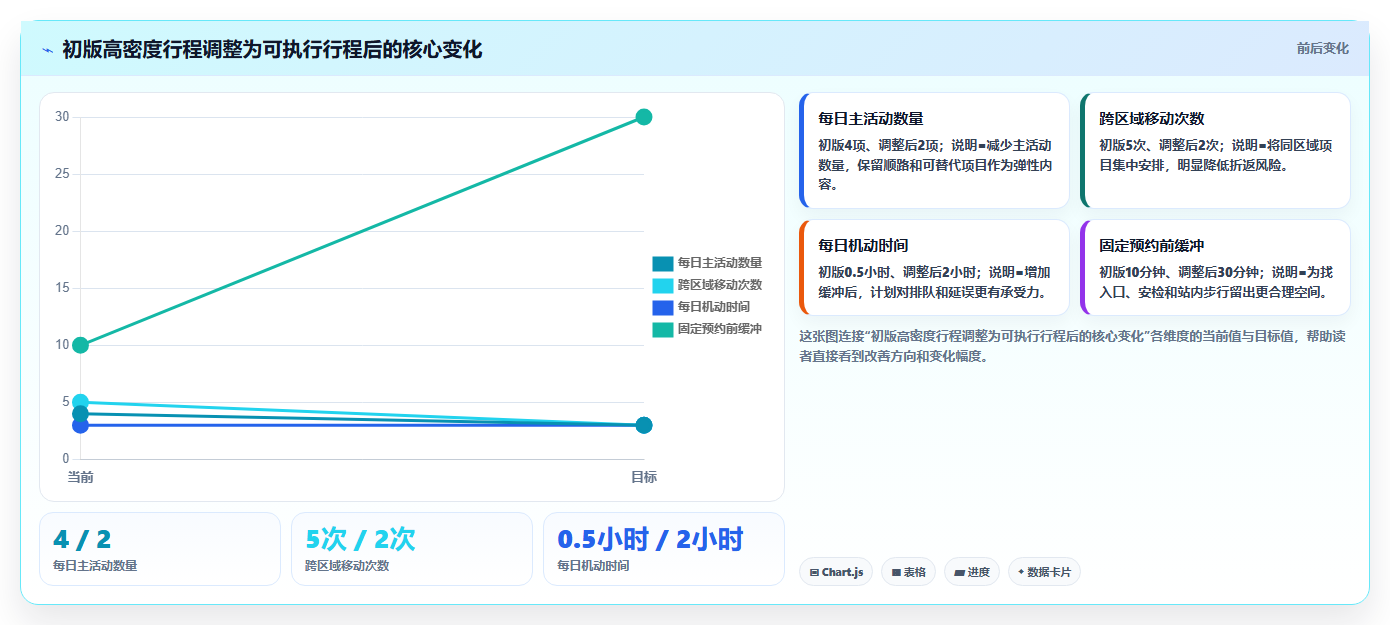This screenshot has height=625, width=1390.
Task: Click the green data point at 10
Action: 81,345
